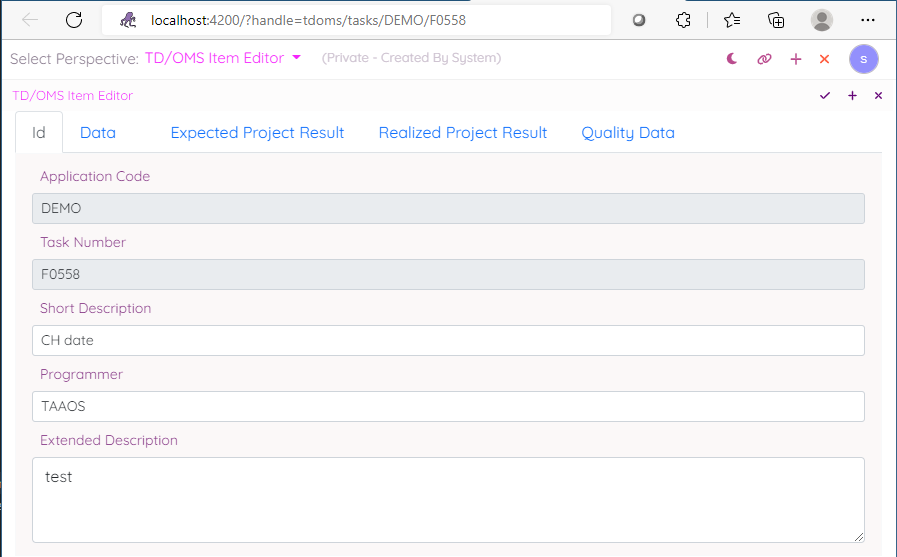Click the chain link icon in the perspective bar
The image size is (897, 557).
point(764,59)
